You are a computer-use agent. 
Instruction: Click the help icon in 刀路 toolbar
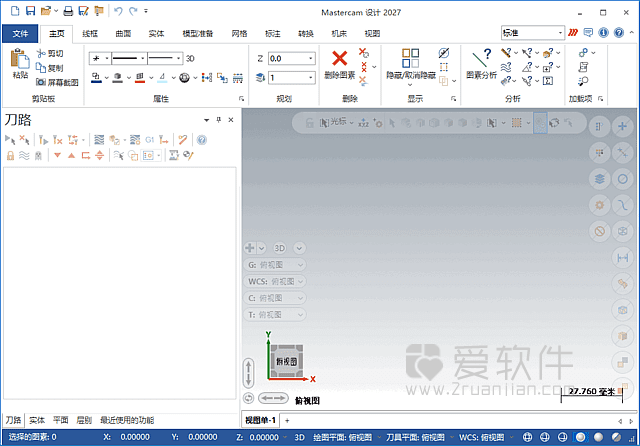coord(202,140)
